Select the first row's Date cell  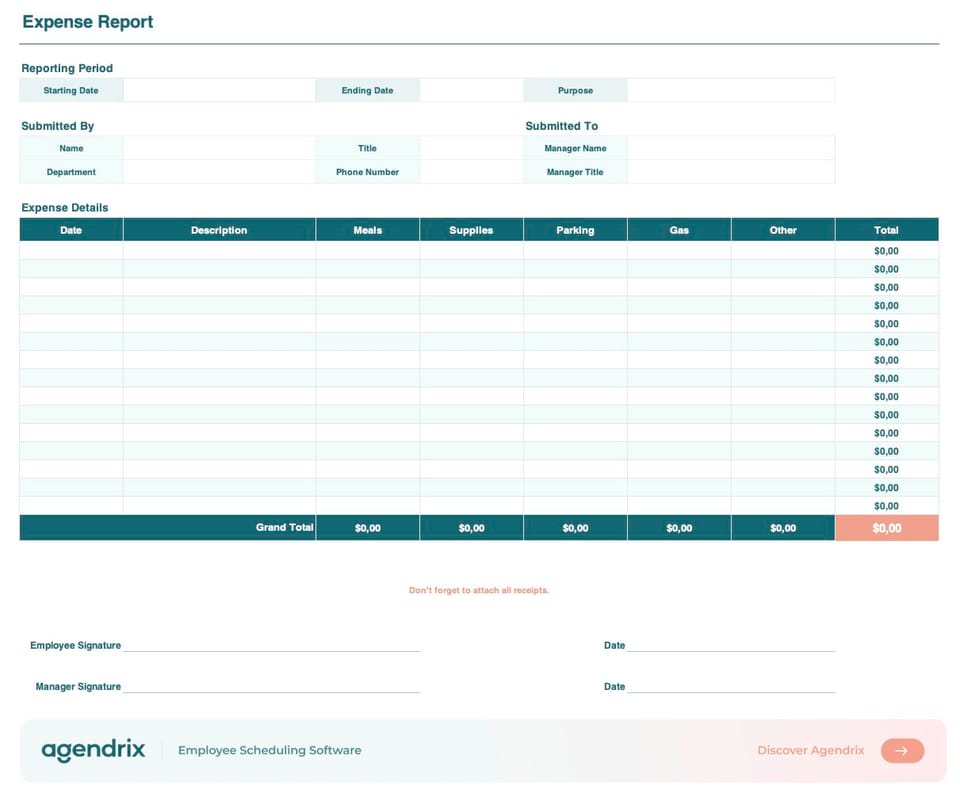click(71, 250)
